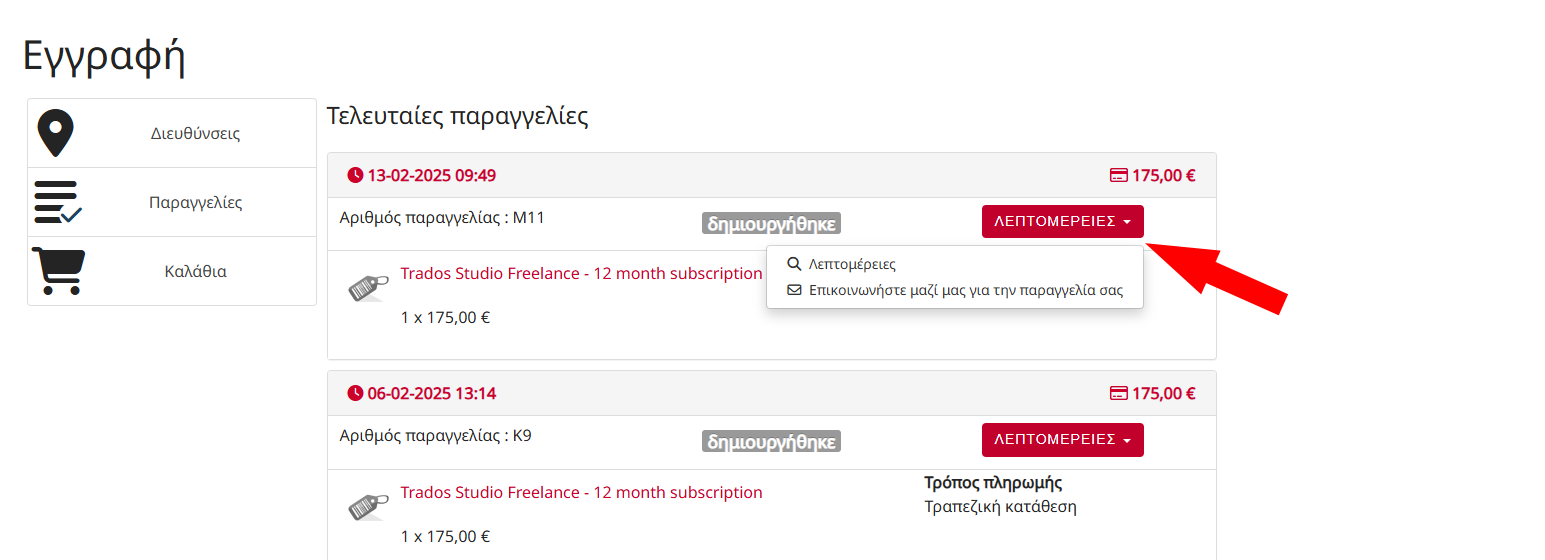Image resolution: width=1545 pixels, height=560 pixels.
Task: Click the shopping cart icon
Action: 58,271
